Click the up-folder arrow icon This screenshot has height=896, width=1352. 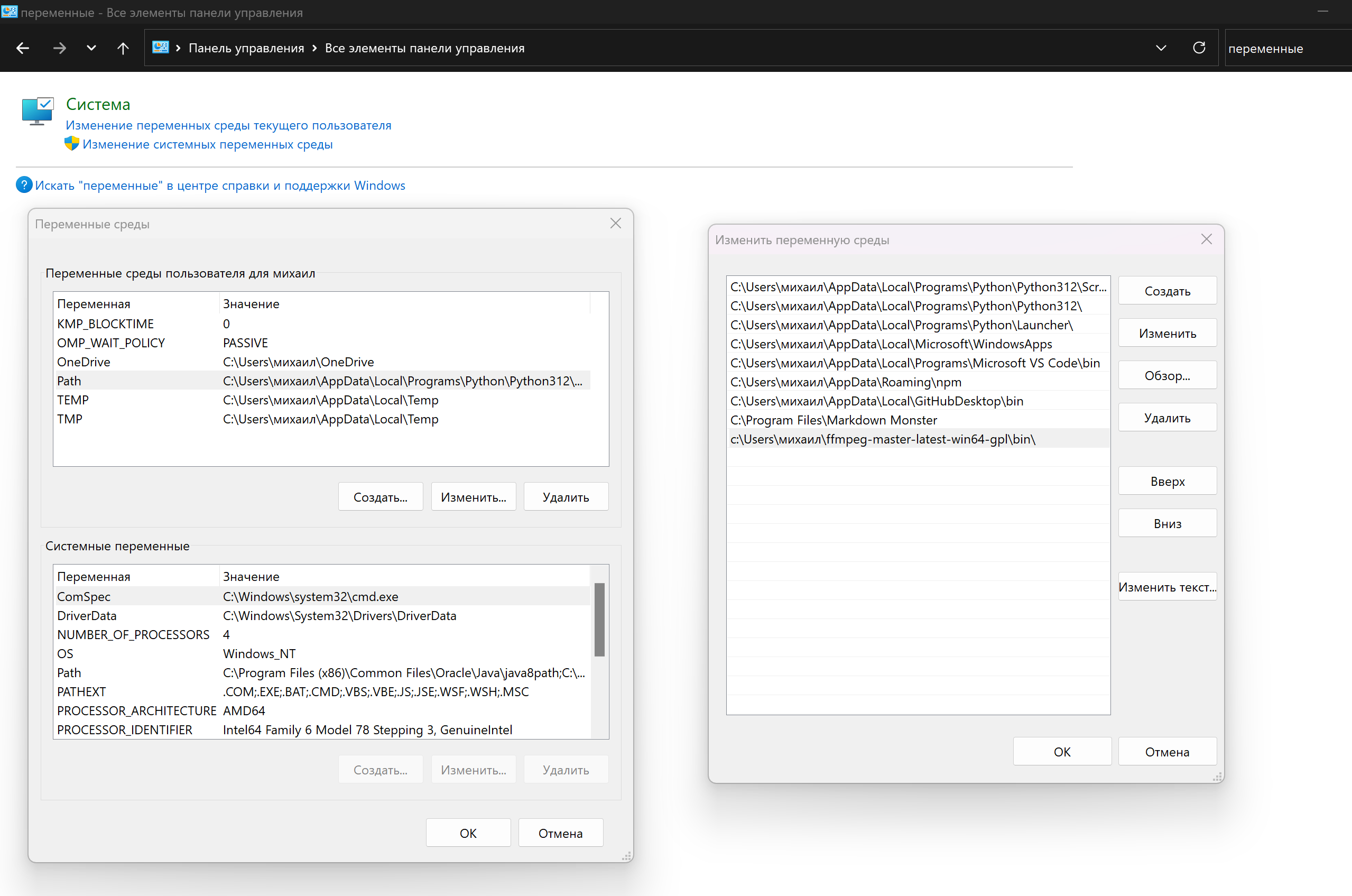[x=123, y=49]
